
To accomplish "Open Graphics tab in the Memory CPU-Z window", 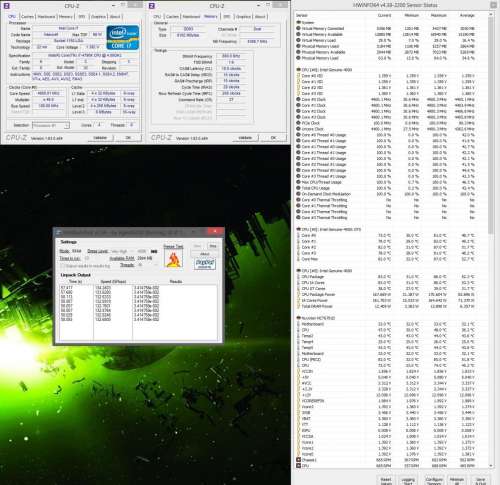I will [243, 16].
